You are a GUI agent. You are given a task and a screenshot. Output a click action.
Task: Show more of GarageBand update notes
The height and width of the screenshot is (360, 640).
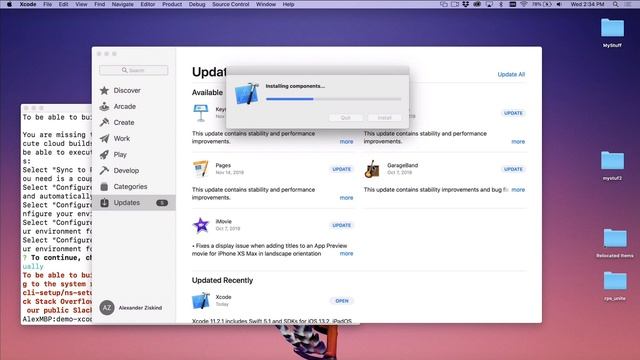click(518, 190)
